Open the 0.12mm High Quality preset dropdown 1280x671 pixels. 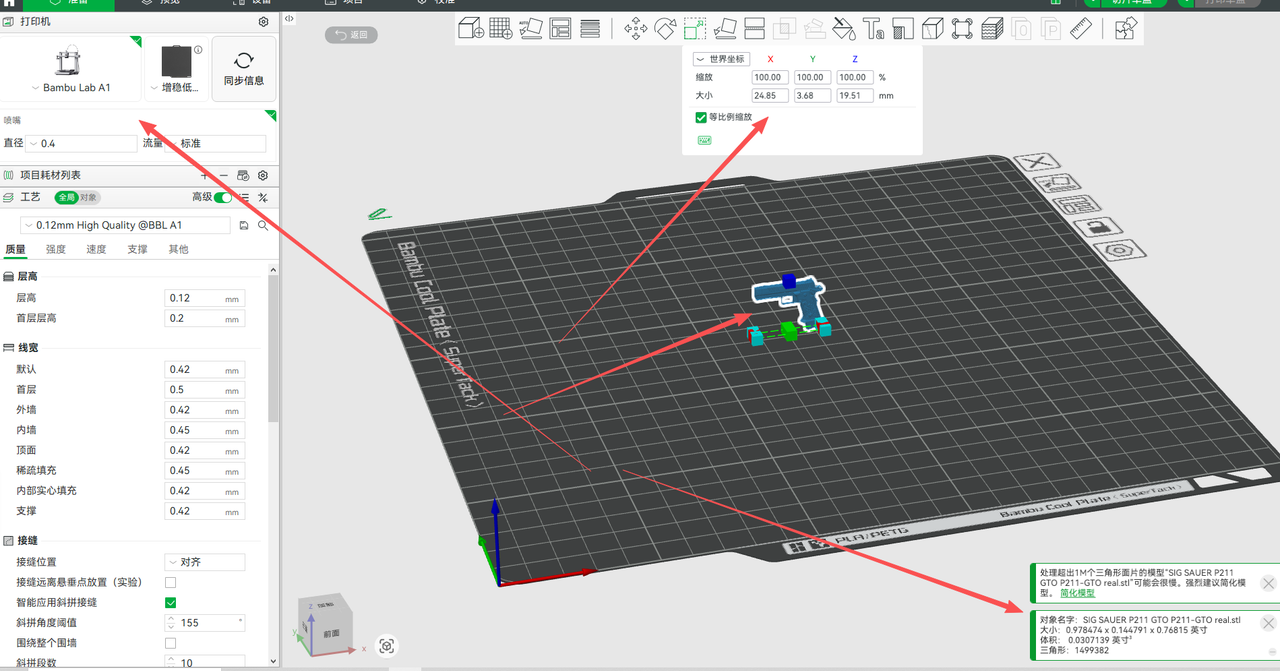click(x=126, y=226)
